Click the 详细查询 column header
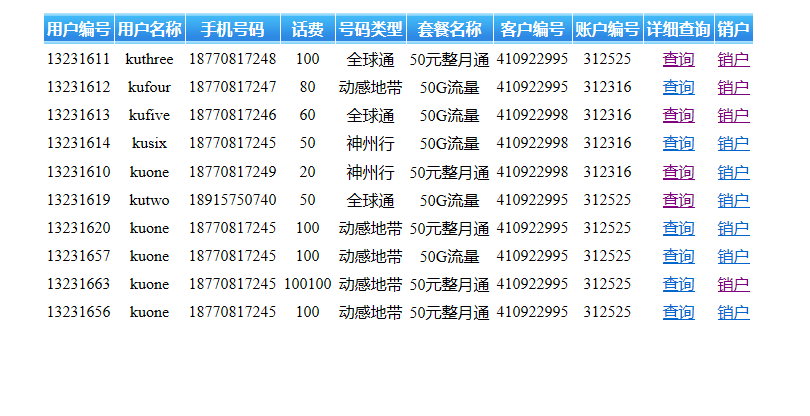Image resolution: width=810 pixels, height=416 pixels. (x=678, y=29)
